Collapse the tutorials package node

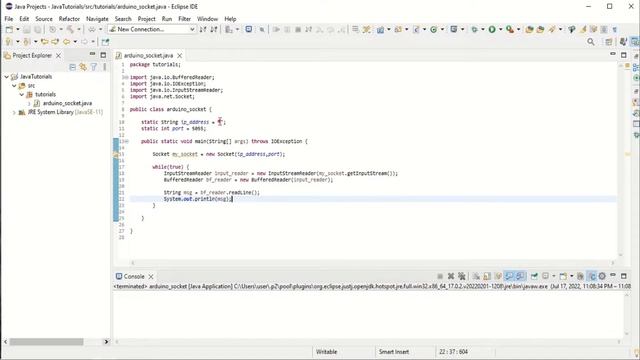tap(22, 94)
